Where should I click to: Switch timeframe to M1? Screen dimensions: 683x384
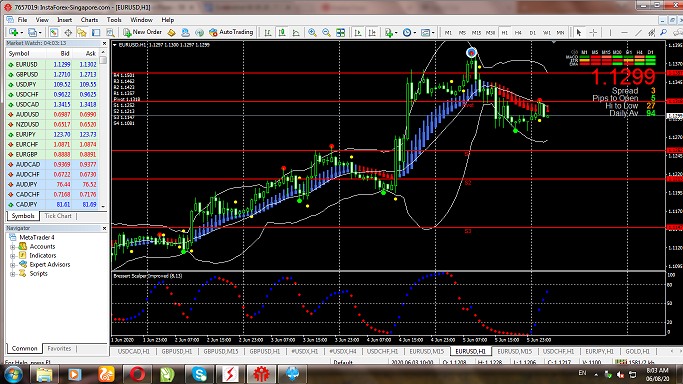(448, 33)
